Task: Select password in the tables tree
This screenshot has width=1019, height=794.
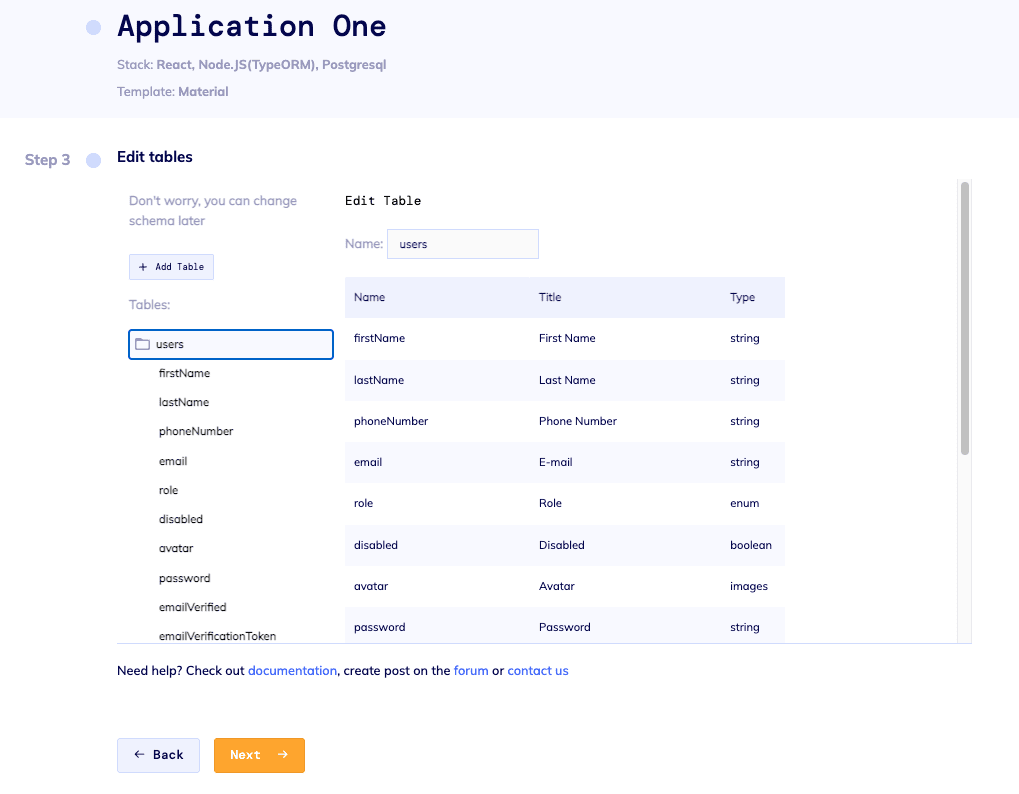Action: (x=185, y=578)
